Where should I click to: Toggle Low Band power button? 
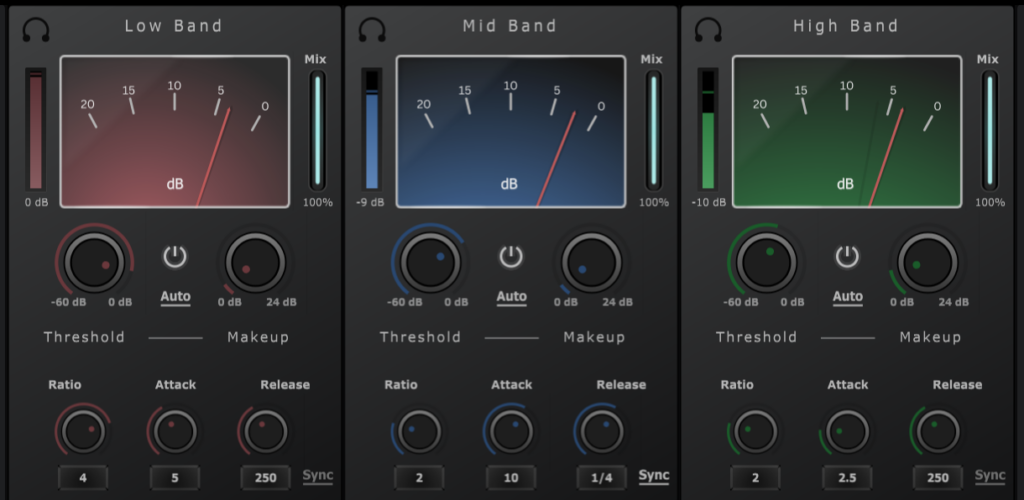pyautogui.click(x=175, y=257)
